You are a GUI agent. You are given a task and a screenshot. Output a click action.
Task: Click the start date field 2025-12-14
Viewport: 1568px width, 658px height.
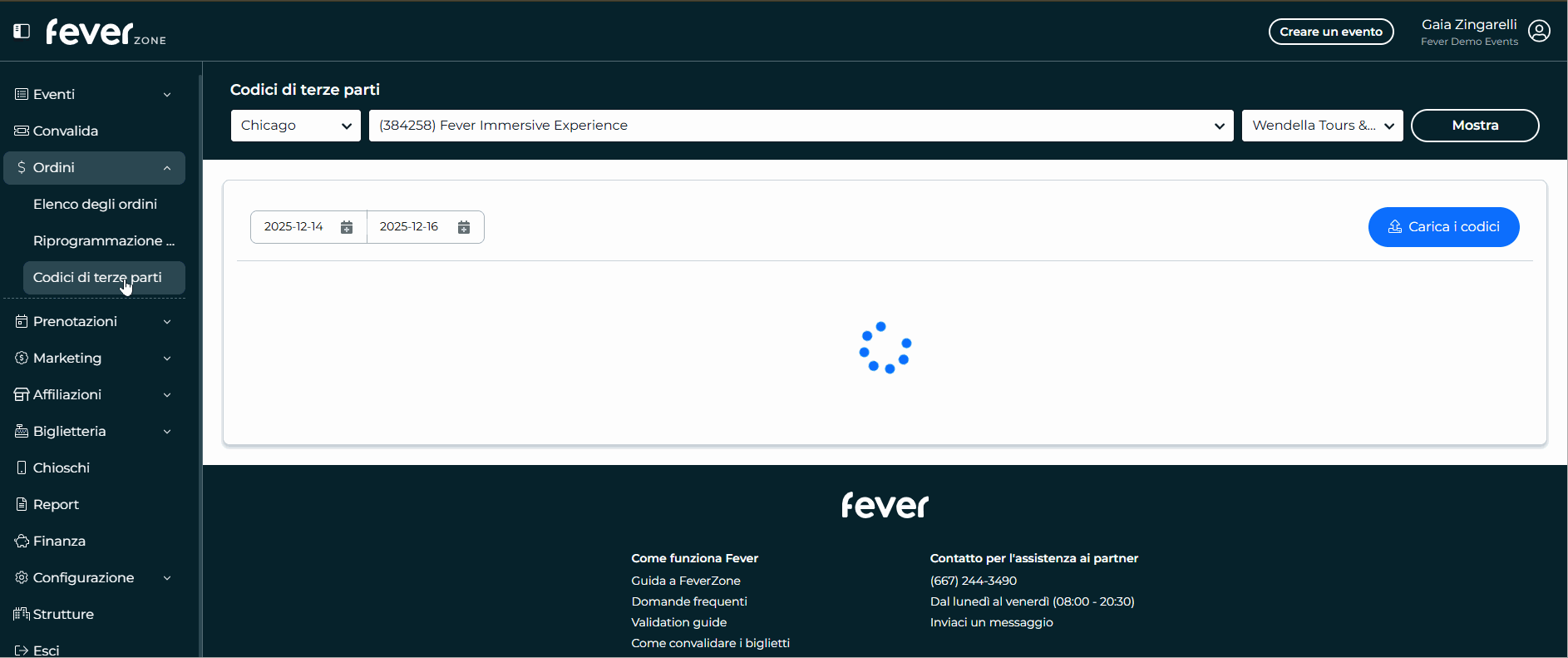[x=308, y=227]
